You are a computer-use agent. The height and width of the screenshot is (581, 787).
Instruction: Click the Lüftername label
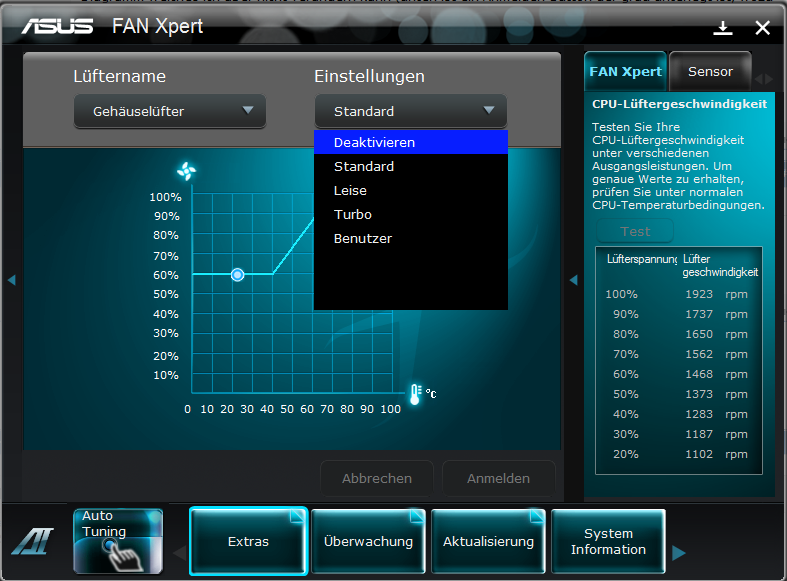119,76
